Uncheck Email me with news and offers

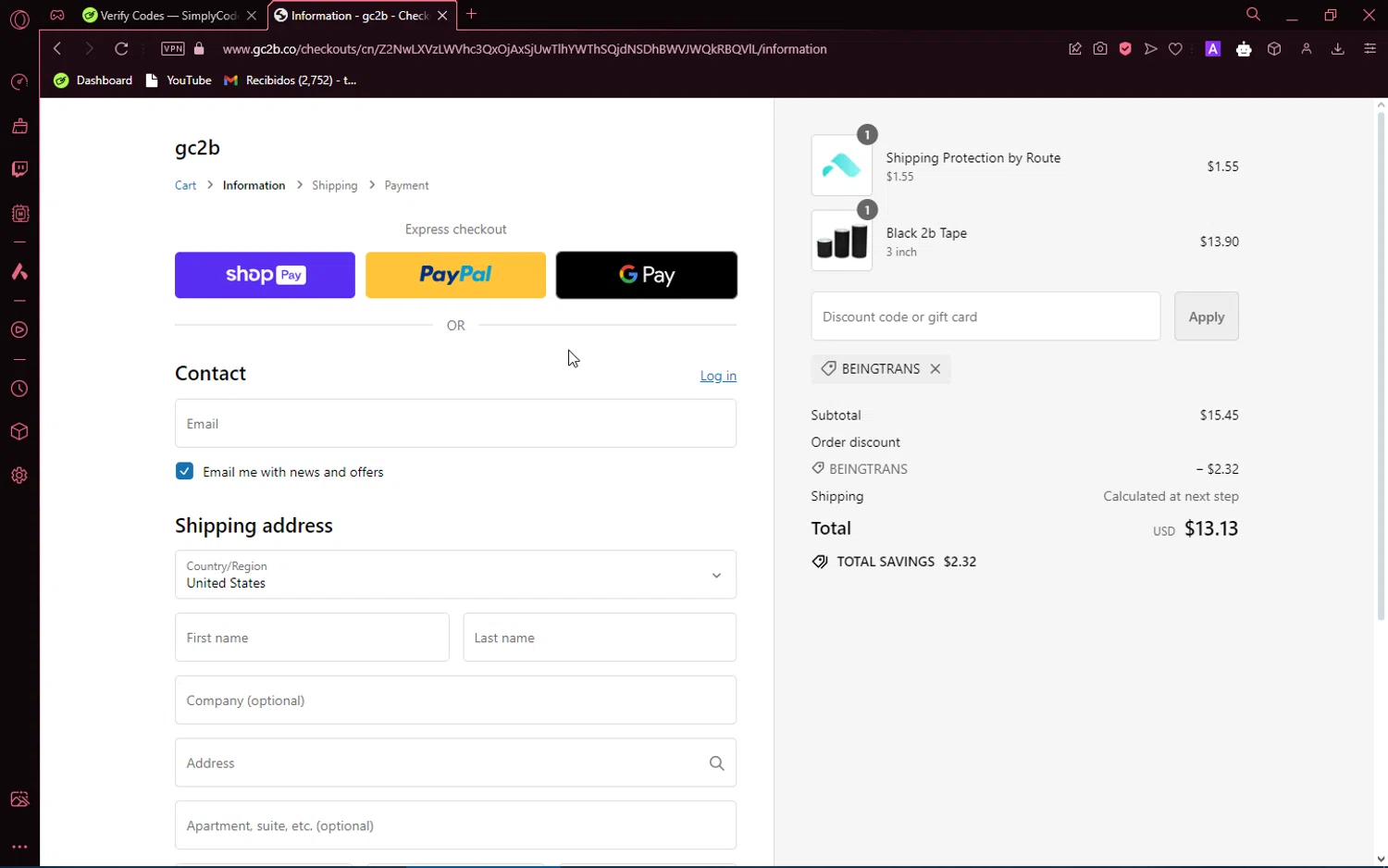coord(185,471)
